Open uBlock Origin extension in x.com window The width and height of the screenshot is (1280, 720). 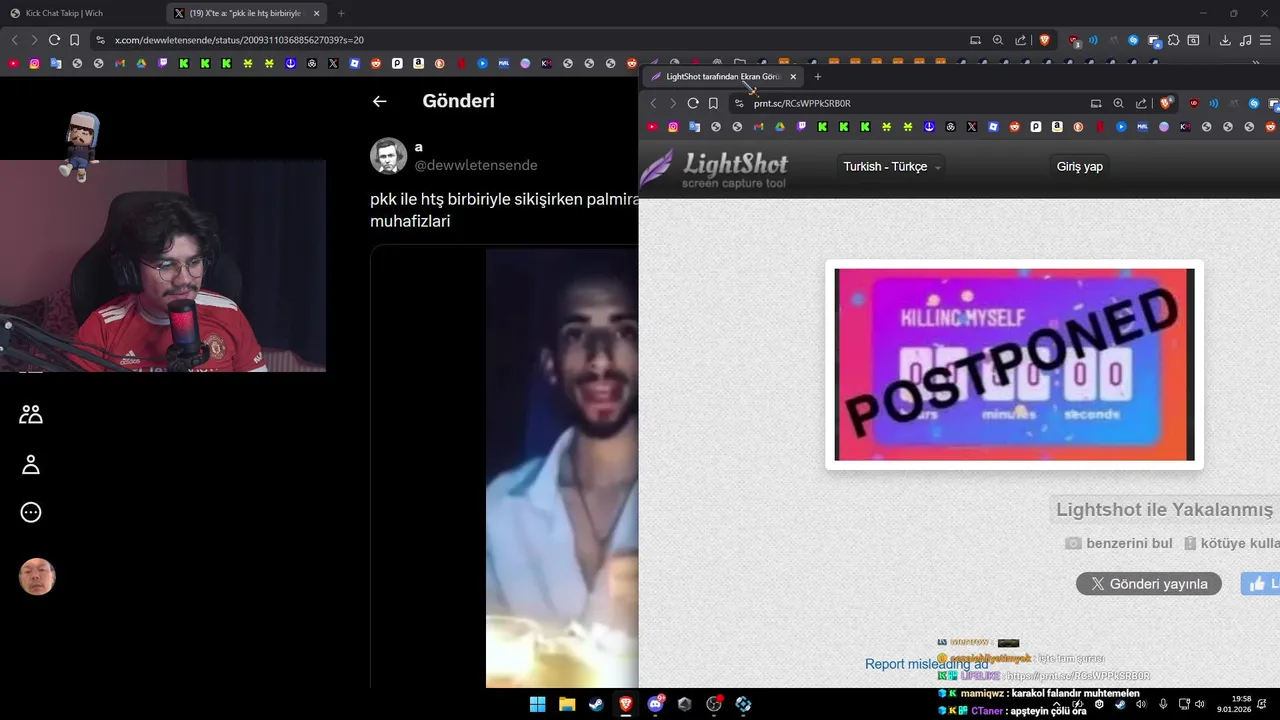pos(1074,40)
